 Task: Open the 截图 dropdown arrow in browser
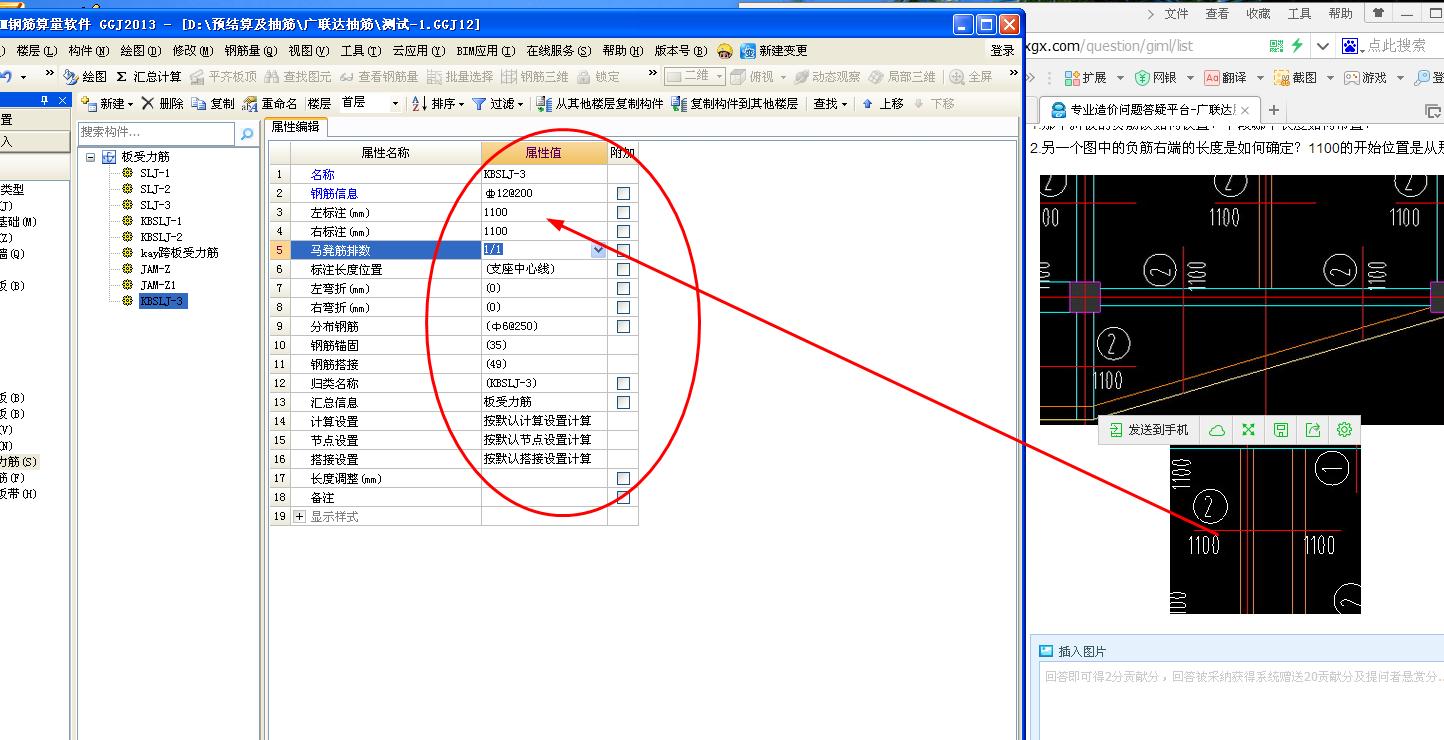click(1328, 77)
